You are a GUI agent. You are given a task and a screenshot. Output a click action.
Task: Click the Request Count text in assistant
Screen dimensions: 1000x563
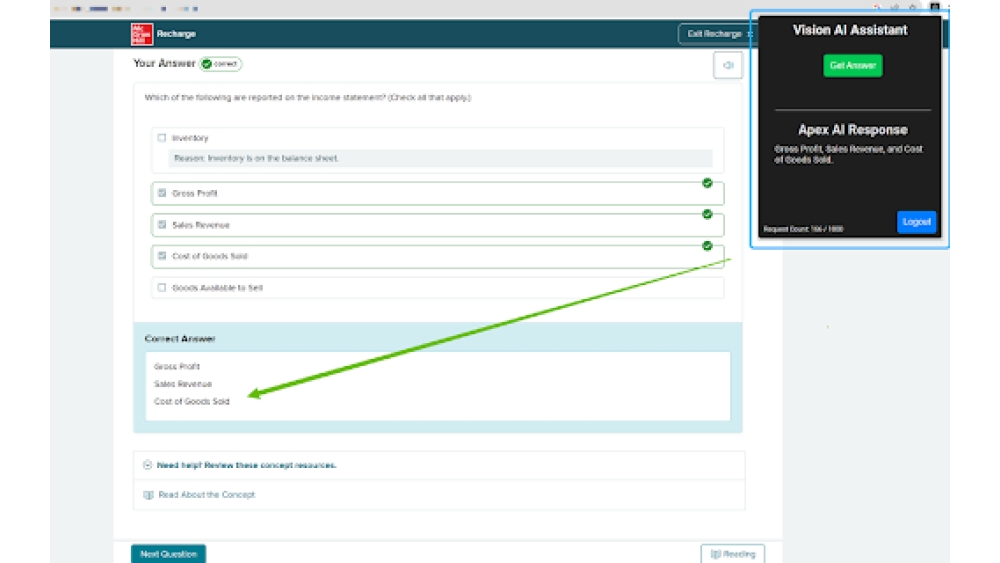tap(804, 229)
